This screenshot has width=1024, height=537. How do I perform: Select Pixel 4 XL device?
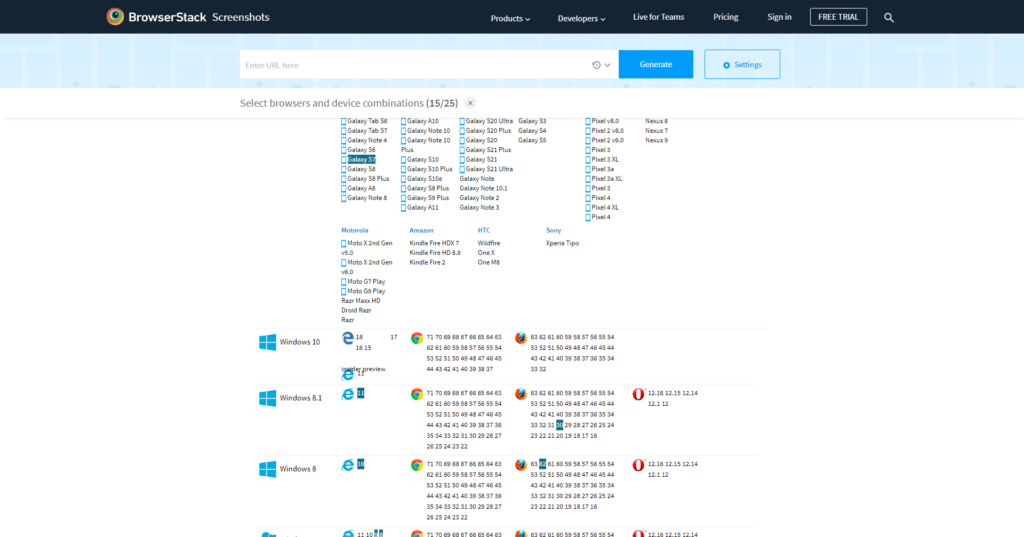point(605,208)
